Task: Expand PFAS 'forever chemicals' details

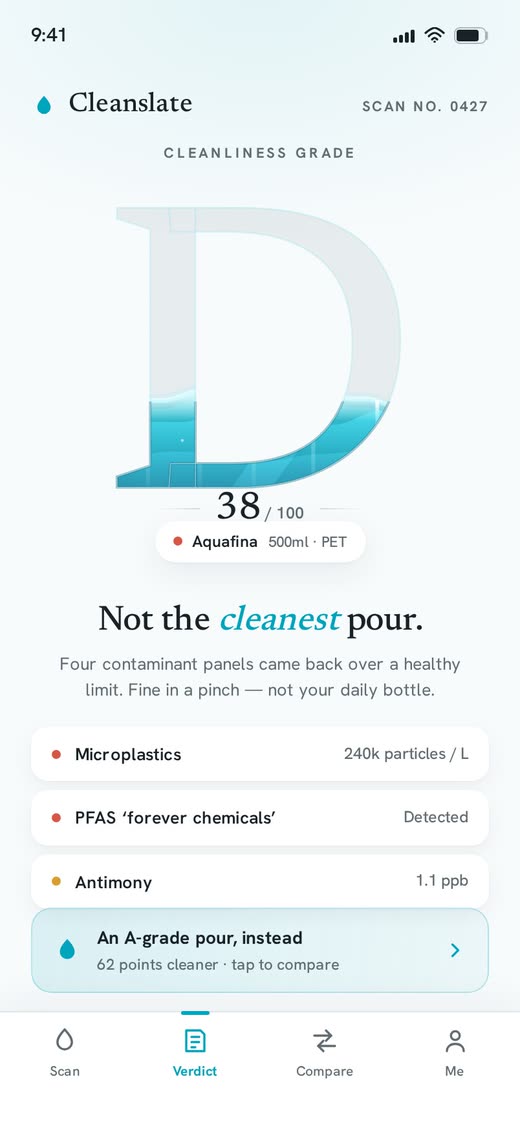Action: 260,817
